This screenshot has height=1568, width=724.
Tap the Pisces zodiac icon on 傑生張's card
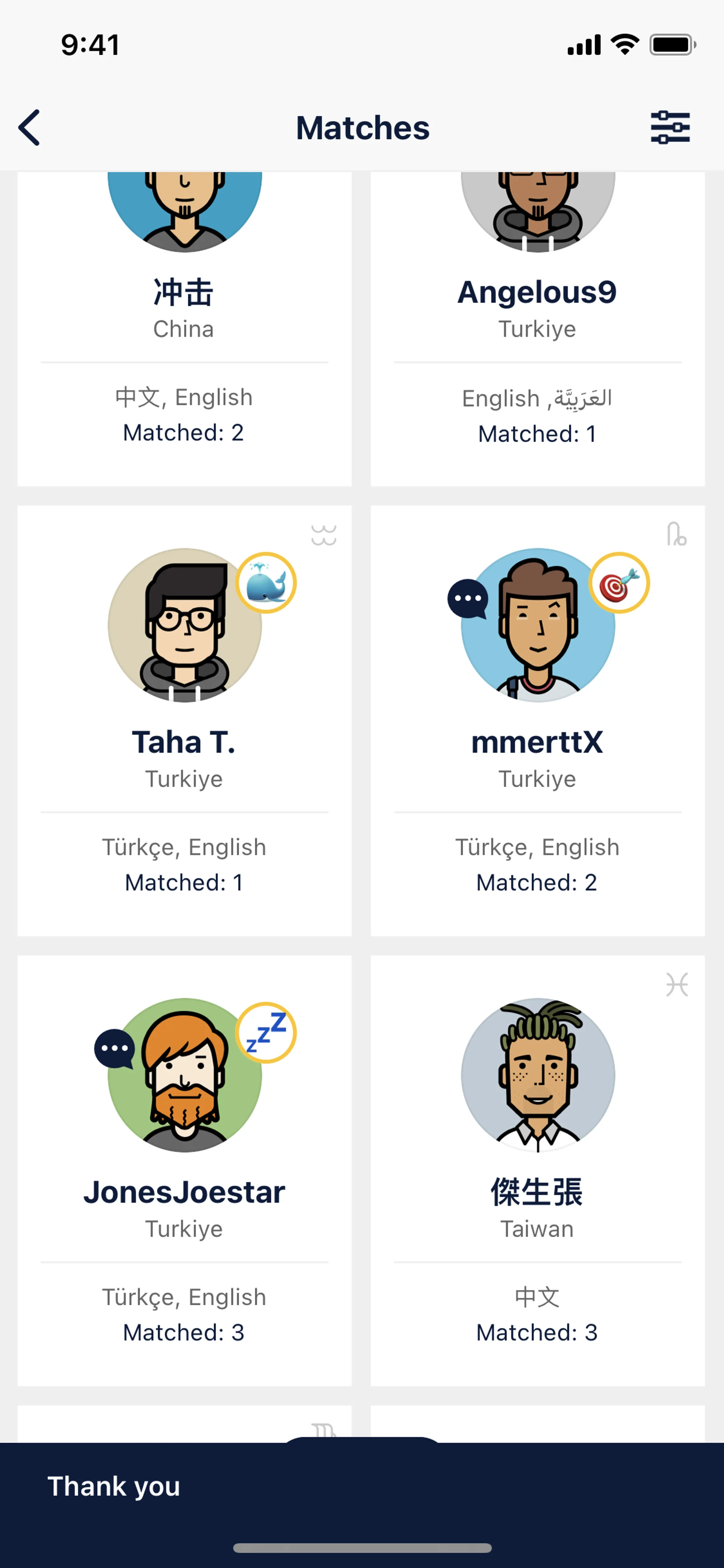pyautogui.click(x=676, y=984)
